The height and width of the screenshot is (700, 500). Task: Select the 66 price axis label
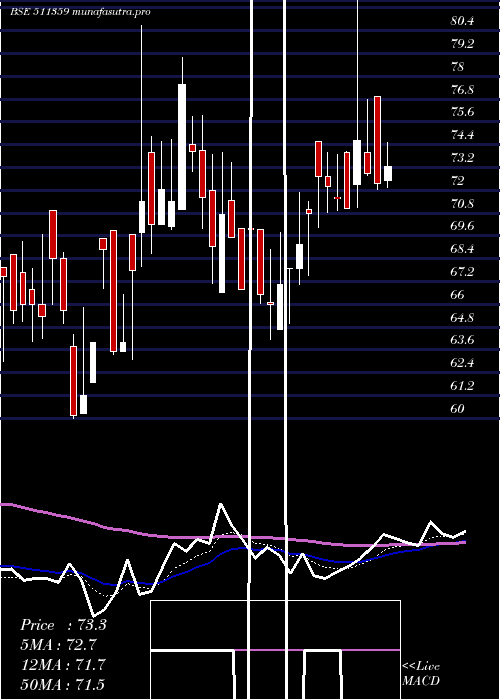point(458,295)
